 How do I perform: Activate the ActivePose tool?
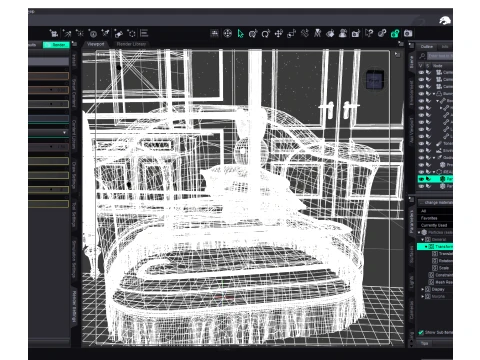(305, 34)
